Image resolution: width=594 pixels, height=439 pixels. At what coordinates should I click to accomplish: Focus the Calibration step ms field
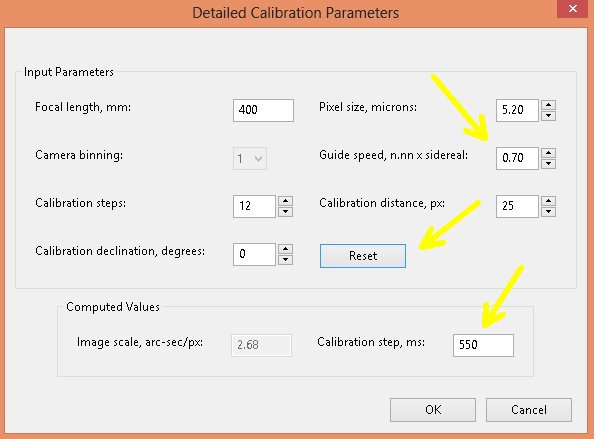tap(483, 345)
